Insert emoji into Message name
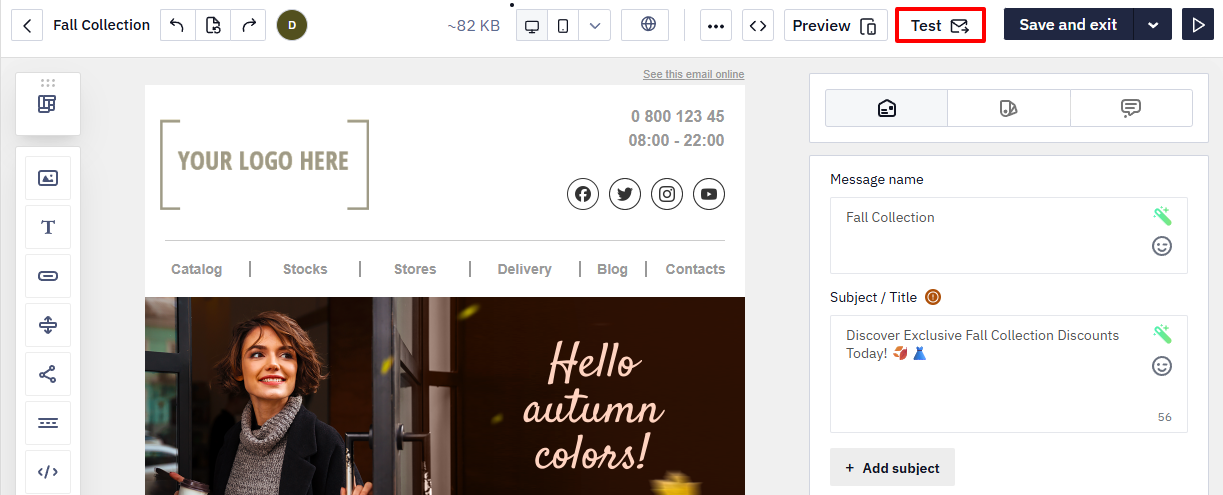This screenshot has height=495, width=1223. (1162, 246)
